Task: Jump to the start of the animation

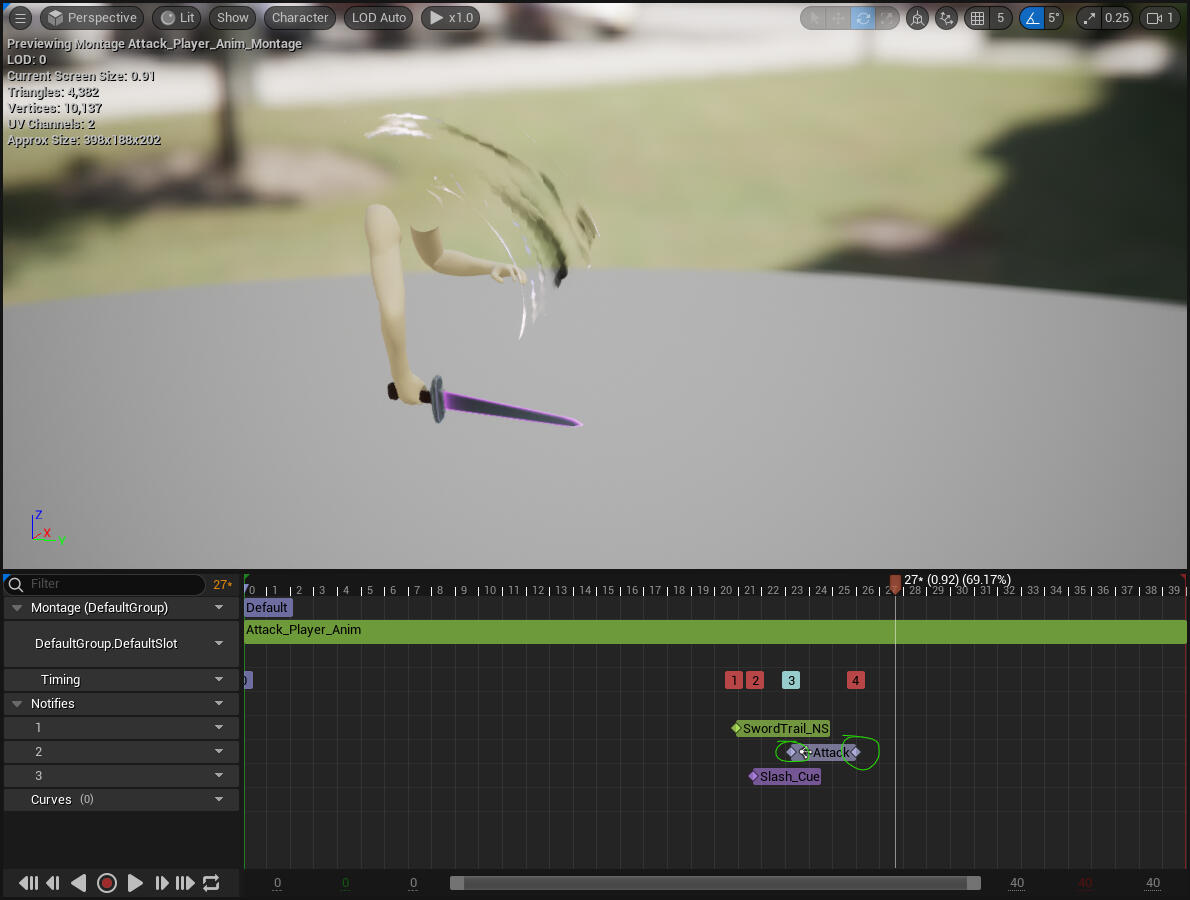Action: point(28,883)
